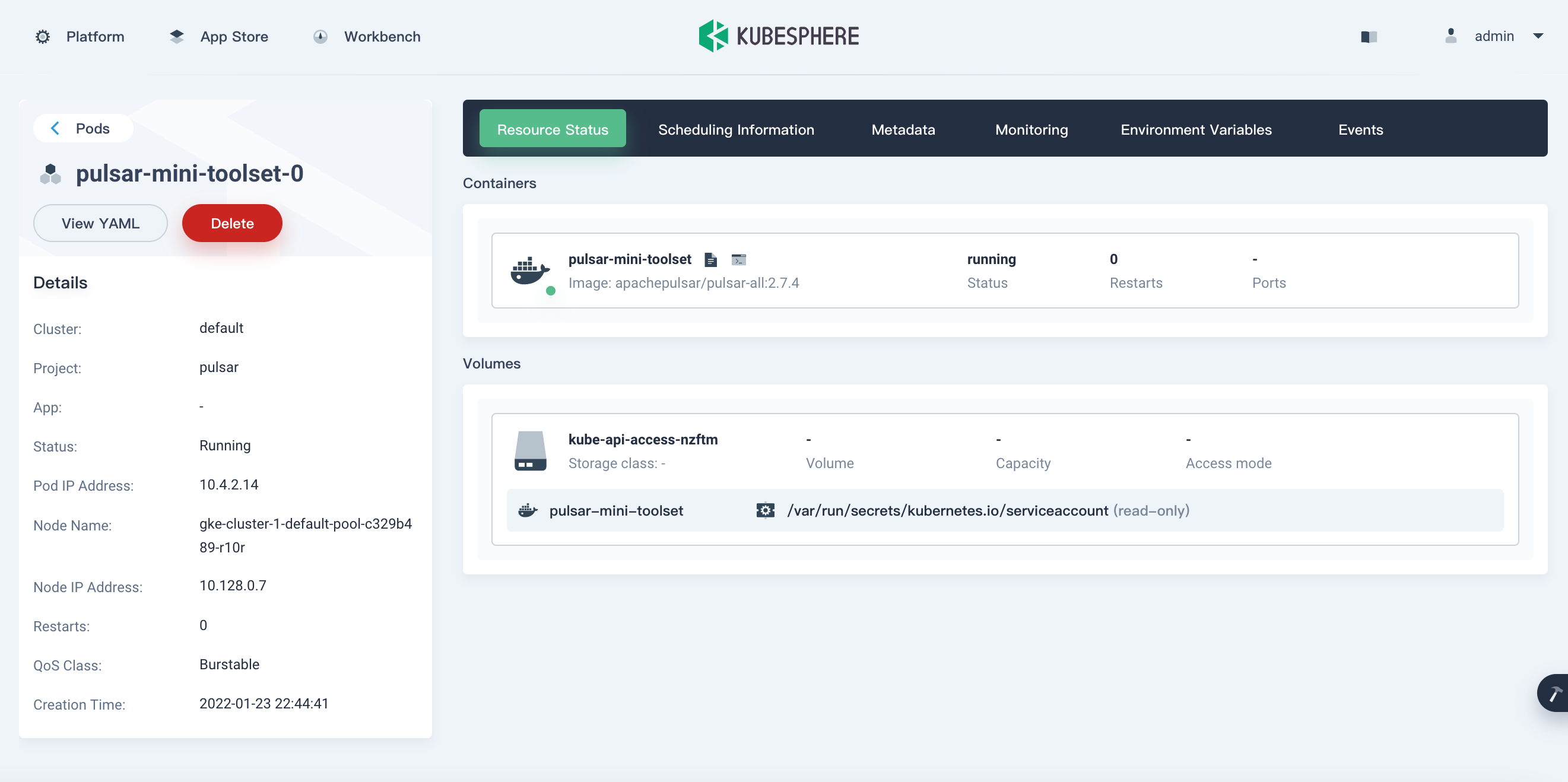Expand the kube-api-access-nzftm volume entry
The height and width of the screenshot is (782, 1568).
[x=643, y=440]
